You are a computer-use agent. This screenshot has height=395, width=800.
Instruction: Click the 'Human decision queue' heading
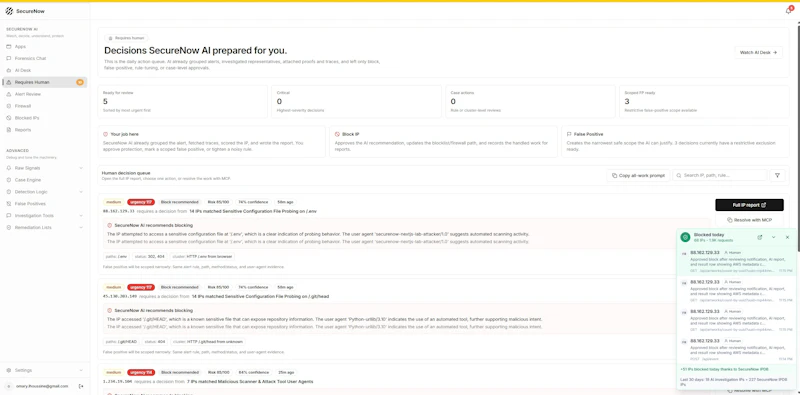coord(126,173)
